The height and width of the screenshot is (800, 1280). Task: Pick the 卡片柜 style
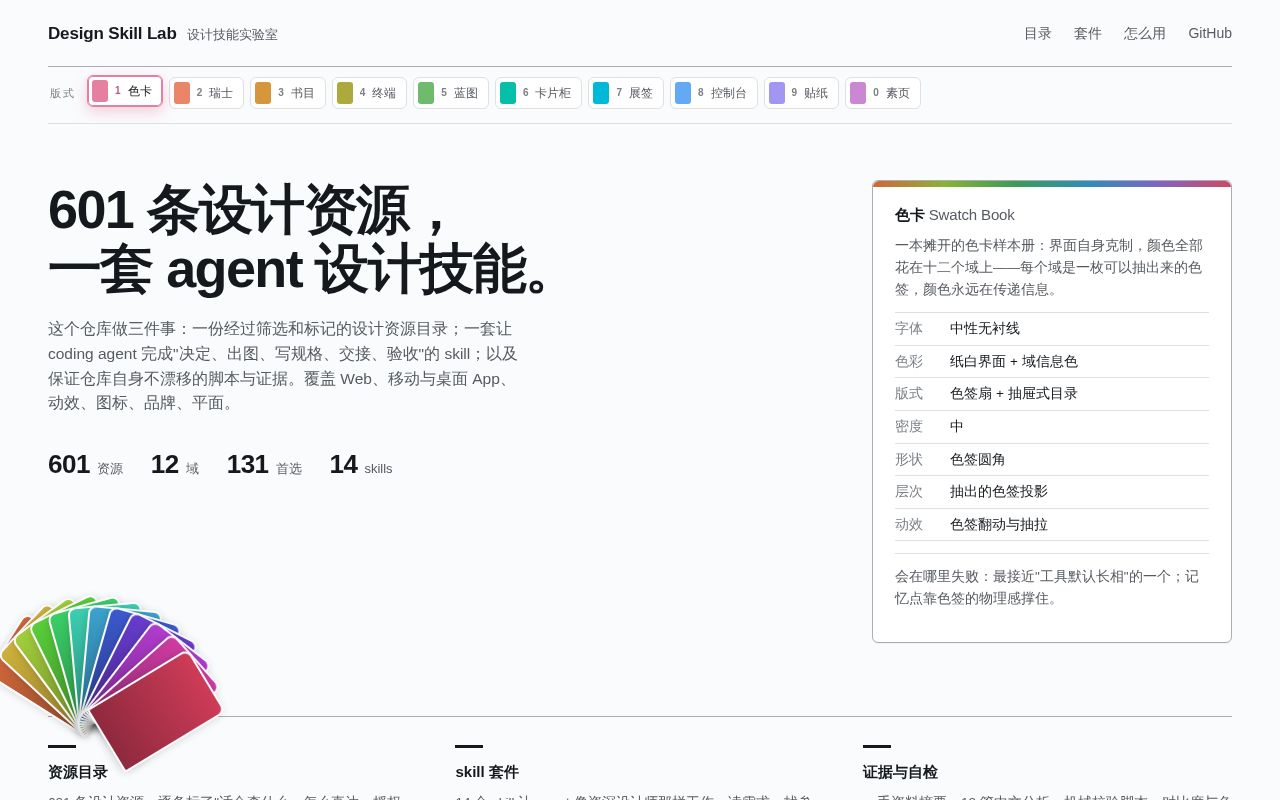[538, 93]
